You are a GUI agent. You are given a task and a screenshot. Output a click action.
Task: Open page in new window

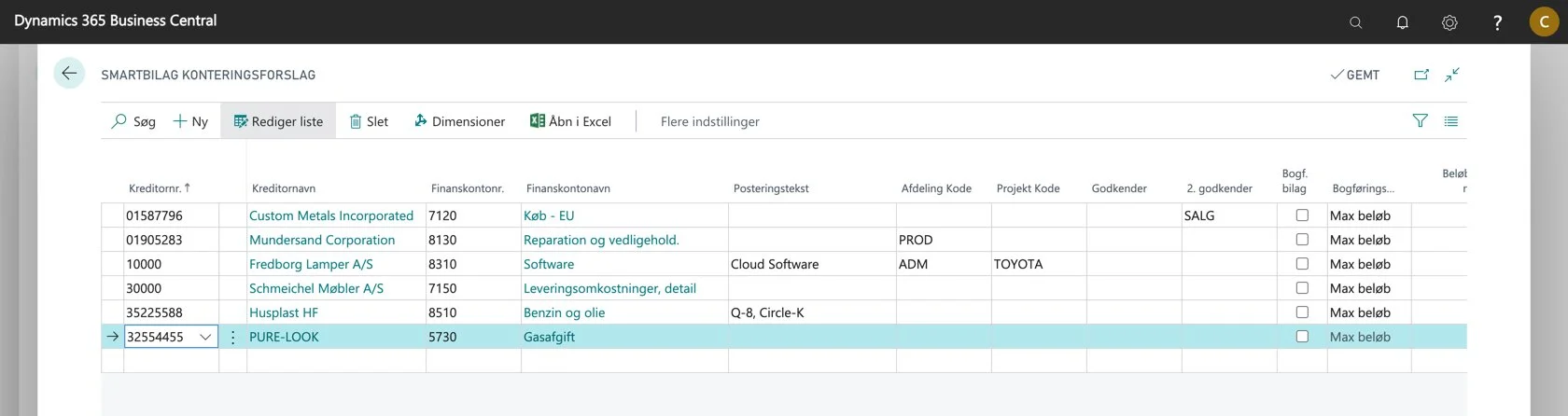1421,75
